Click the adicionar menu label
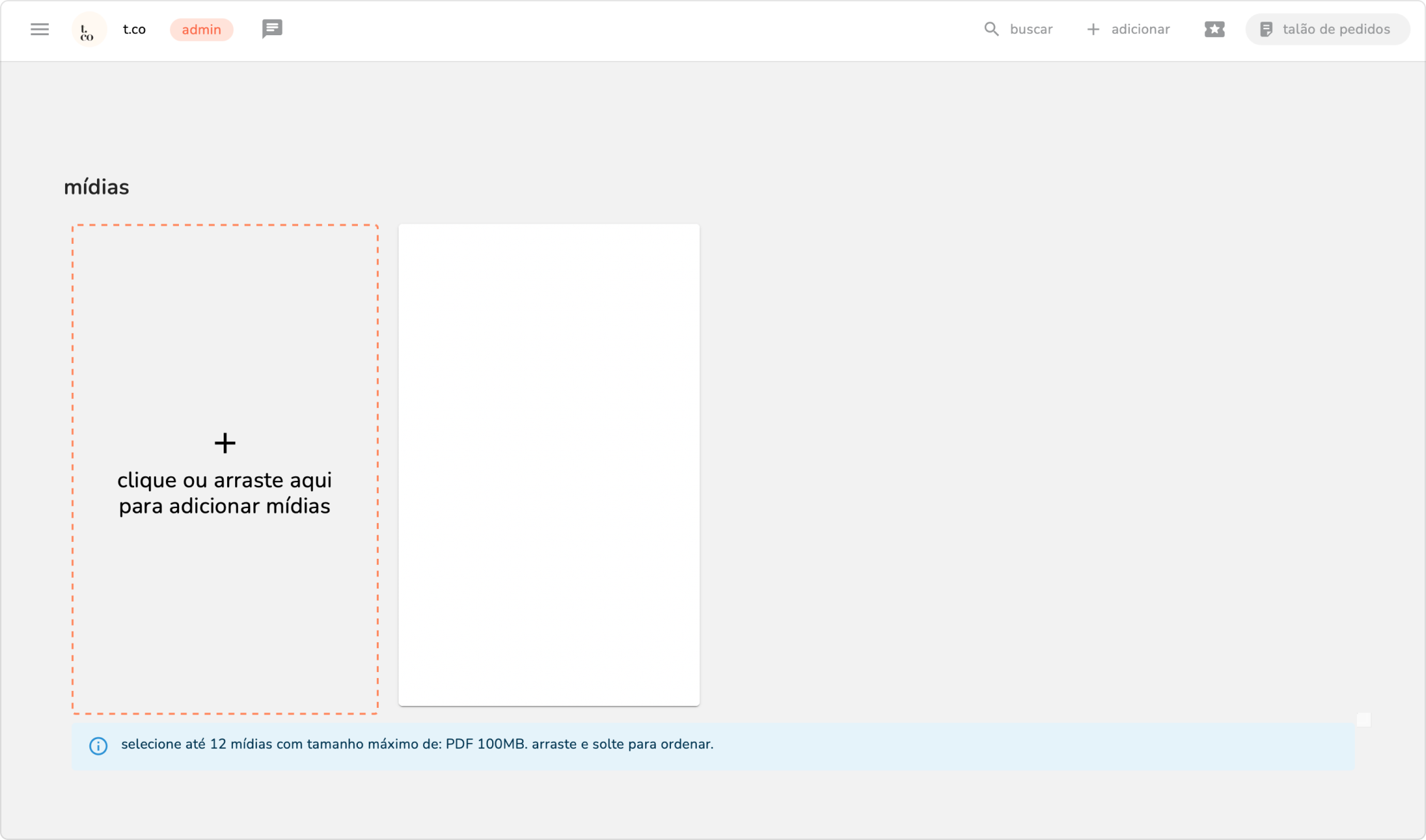This screenshot has height=840, width=1426. click(1140, 29)
